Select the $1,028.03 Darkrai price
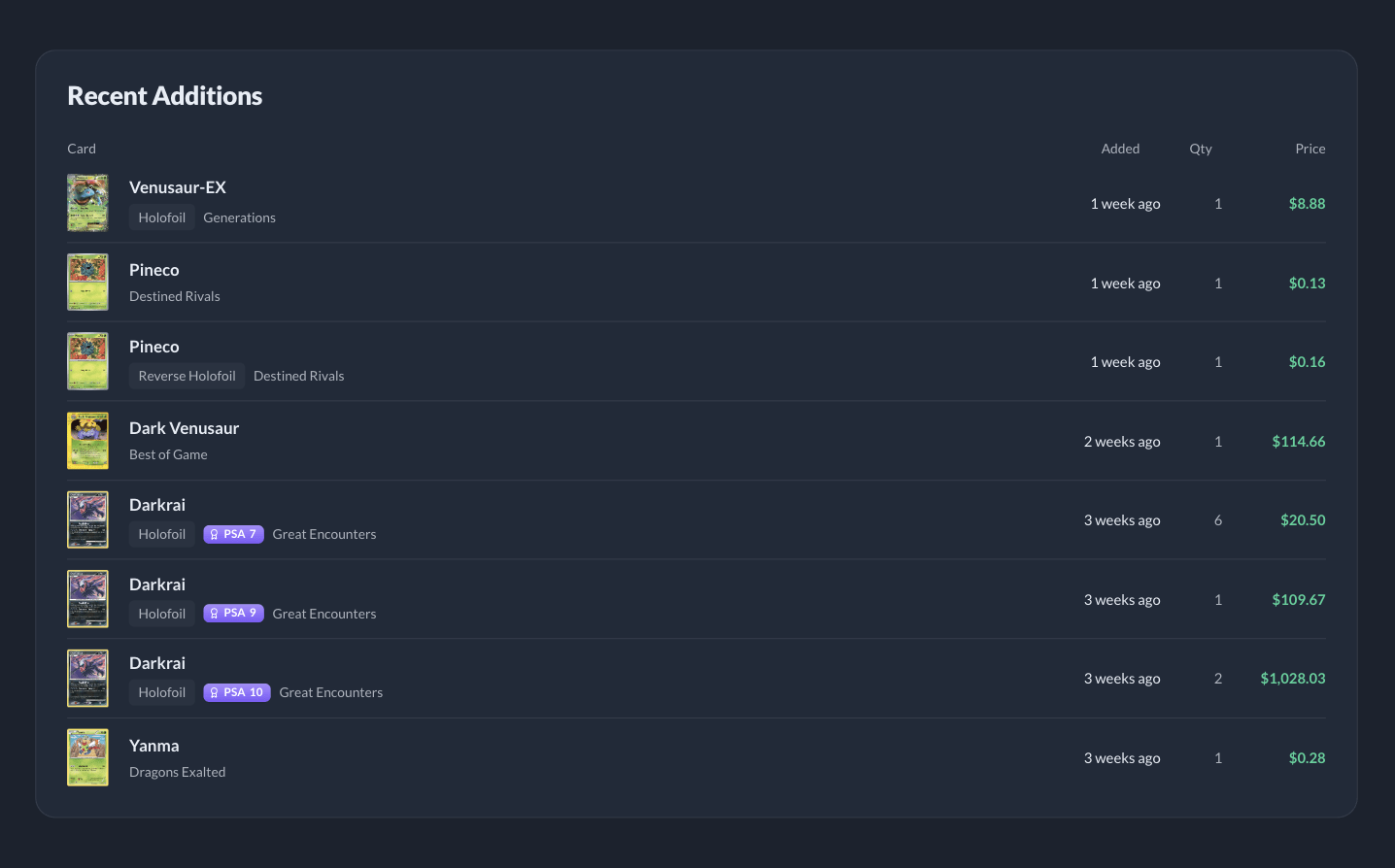Viewport: 1395px width, 868px height. coord(1292,679)
